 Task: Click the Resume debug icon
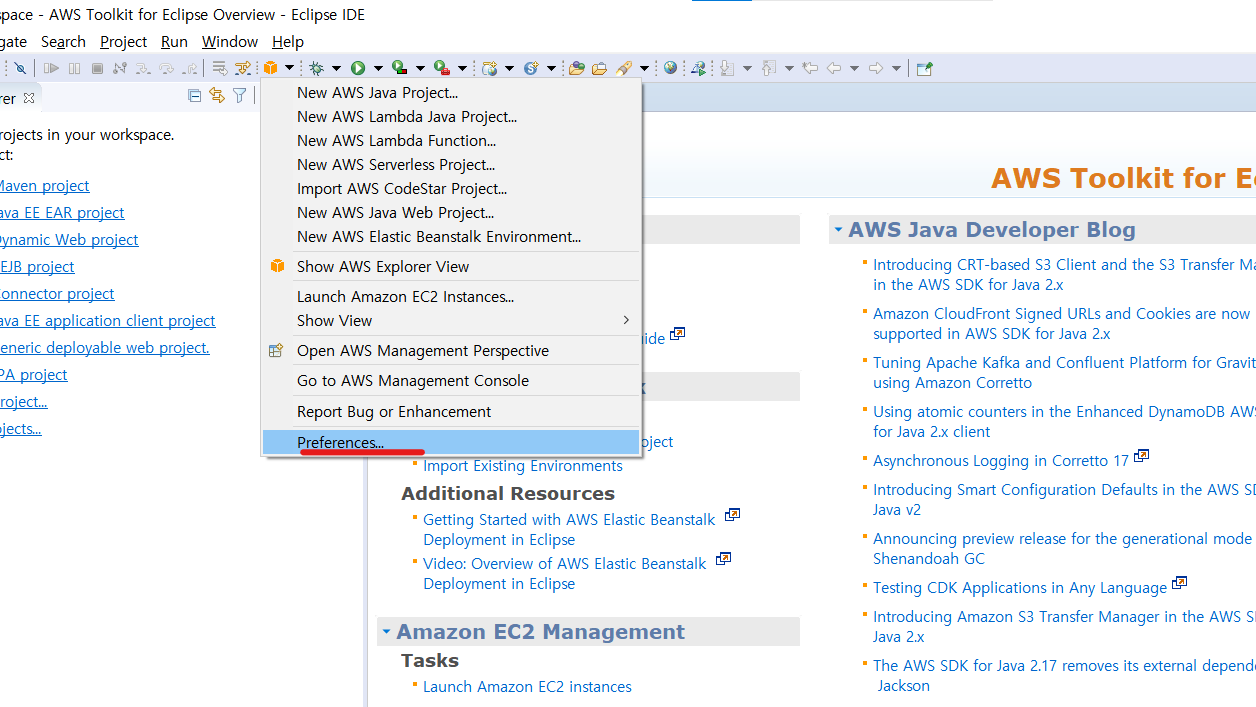click(x=51, y=68)
